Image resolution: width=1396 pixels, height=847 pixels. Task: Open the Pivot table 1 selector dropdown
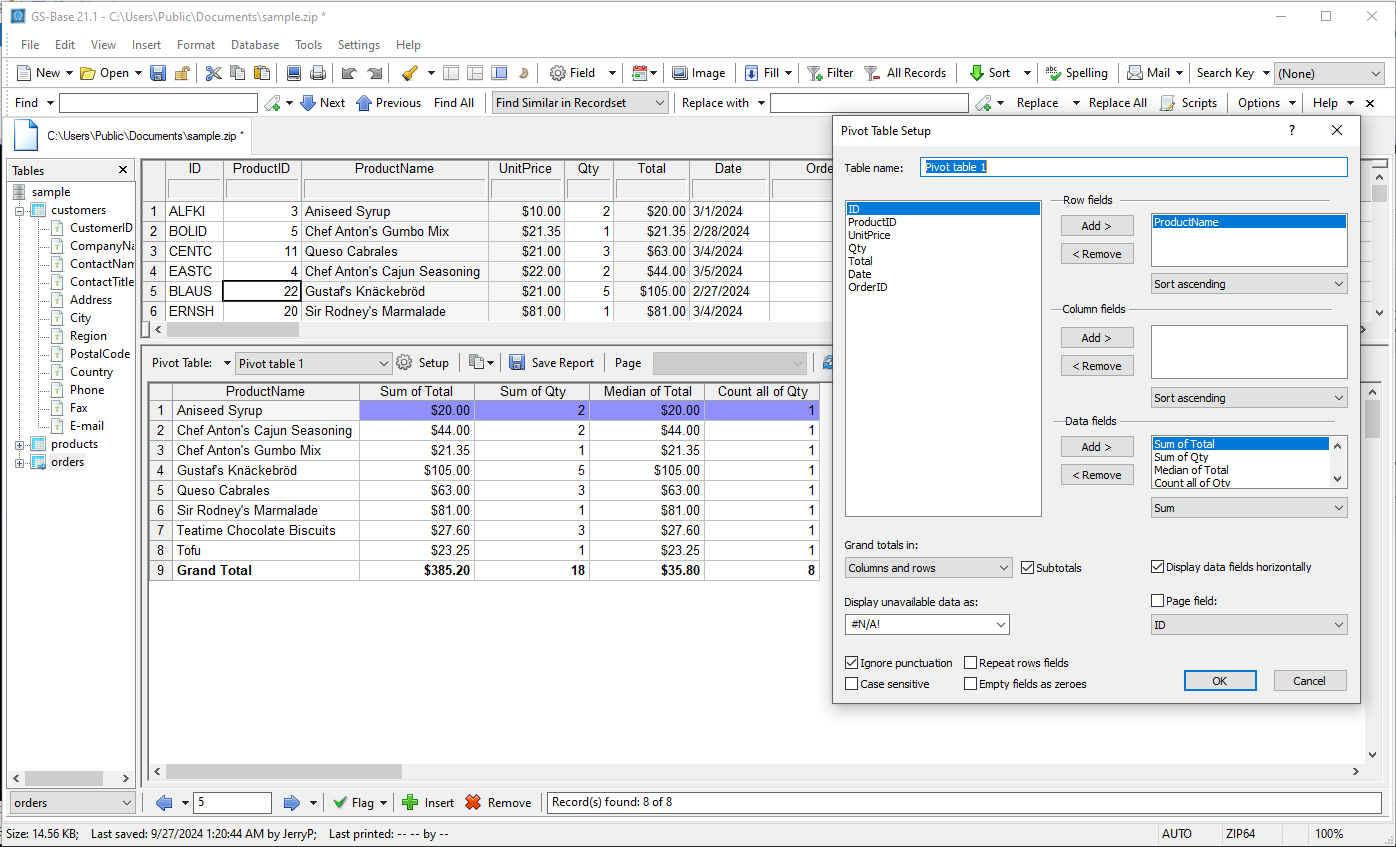click(x=313, y=363)
